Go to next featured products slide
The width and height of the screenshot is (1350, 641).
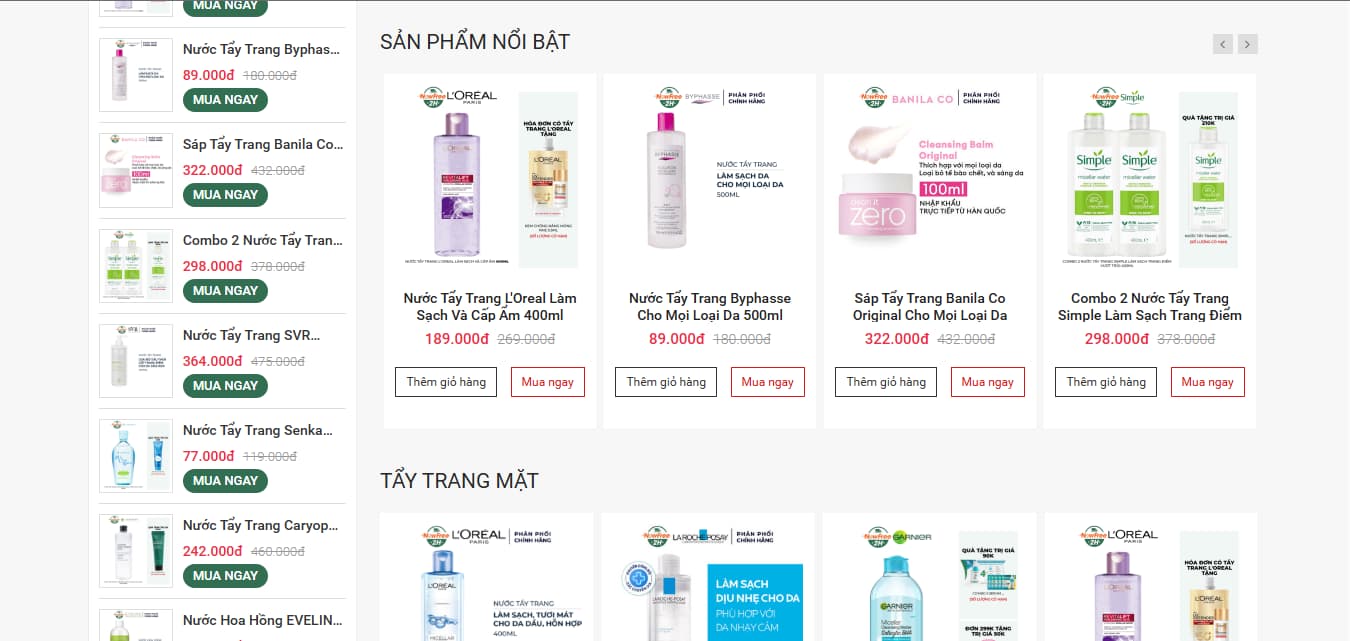1247,44
